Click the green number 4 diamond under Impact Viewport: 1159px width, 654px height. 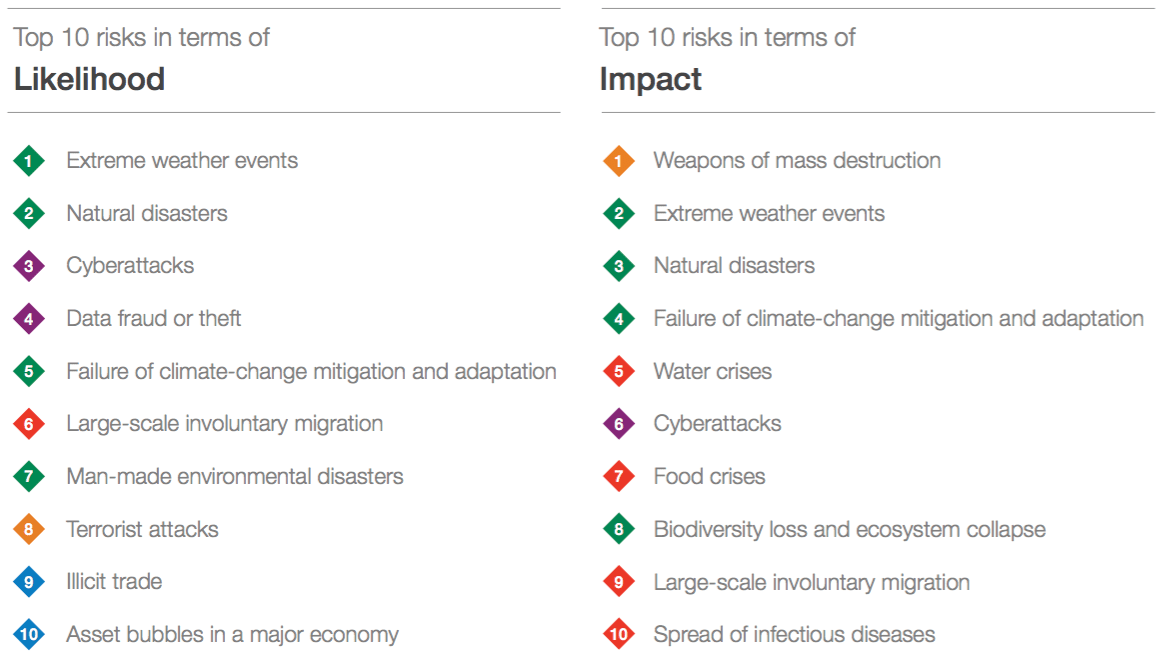click(619, 319)
